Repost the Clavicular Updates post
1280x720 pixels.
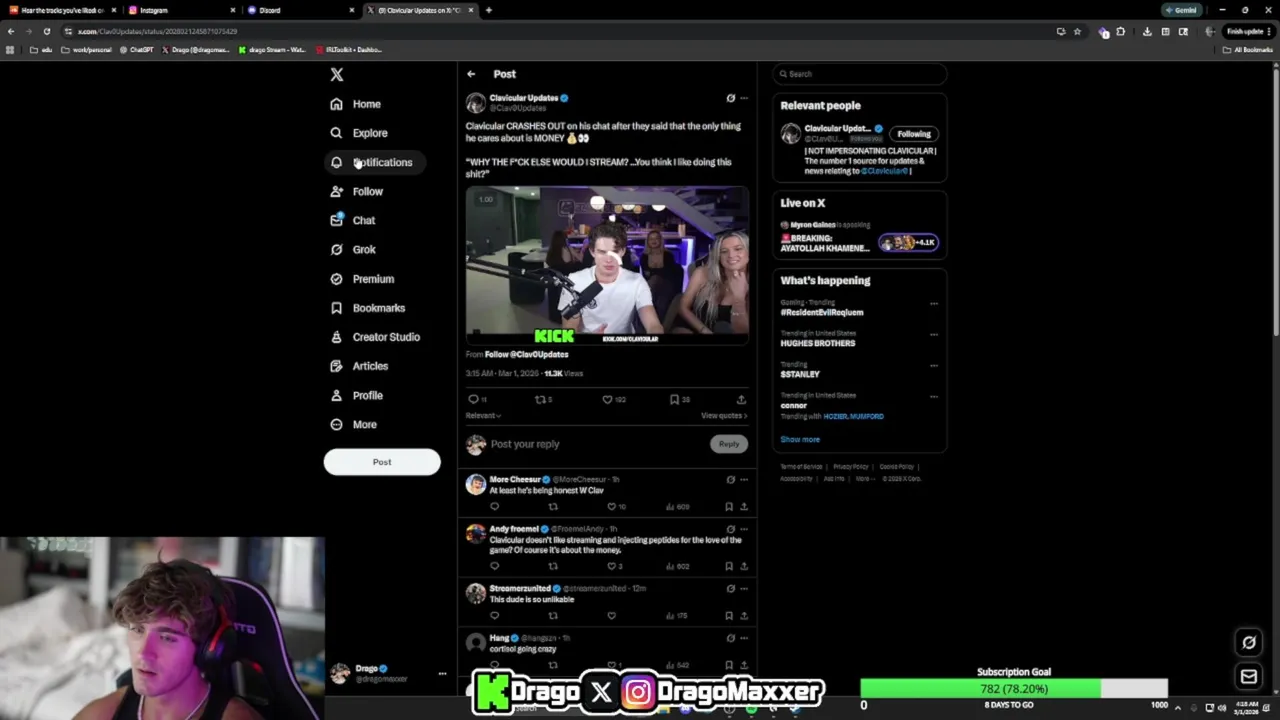pyautogui.click(x=541, y=399)
